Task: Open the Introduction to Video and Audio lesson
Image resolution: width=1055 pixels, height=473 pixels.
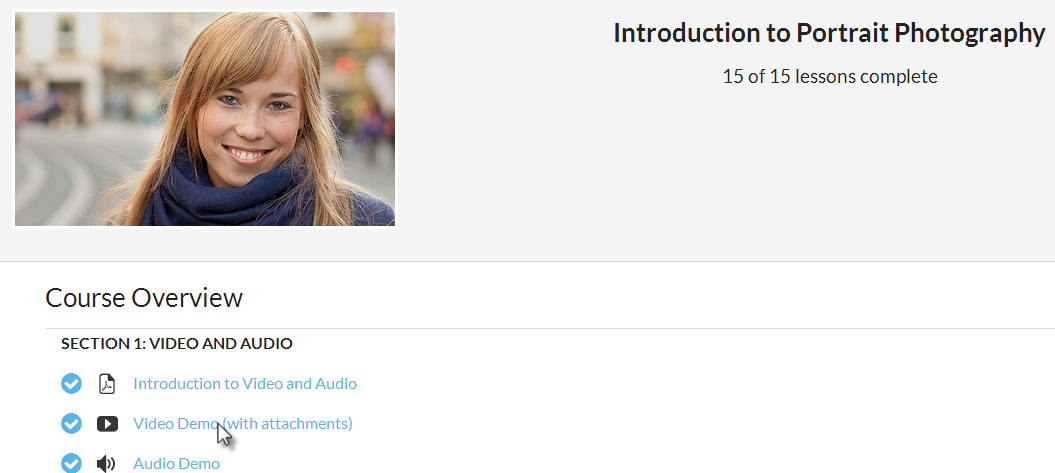Action: tap(244, 384)
